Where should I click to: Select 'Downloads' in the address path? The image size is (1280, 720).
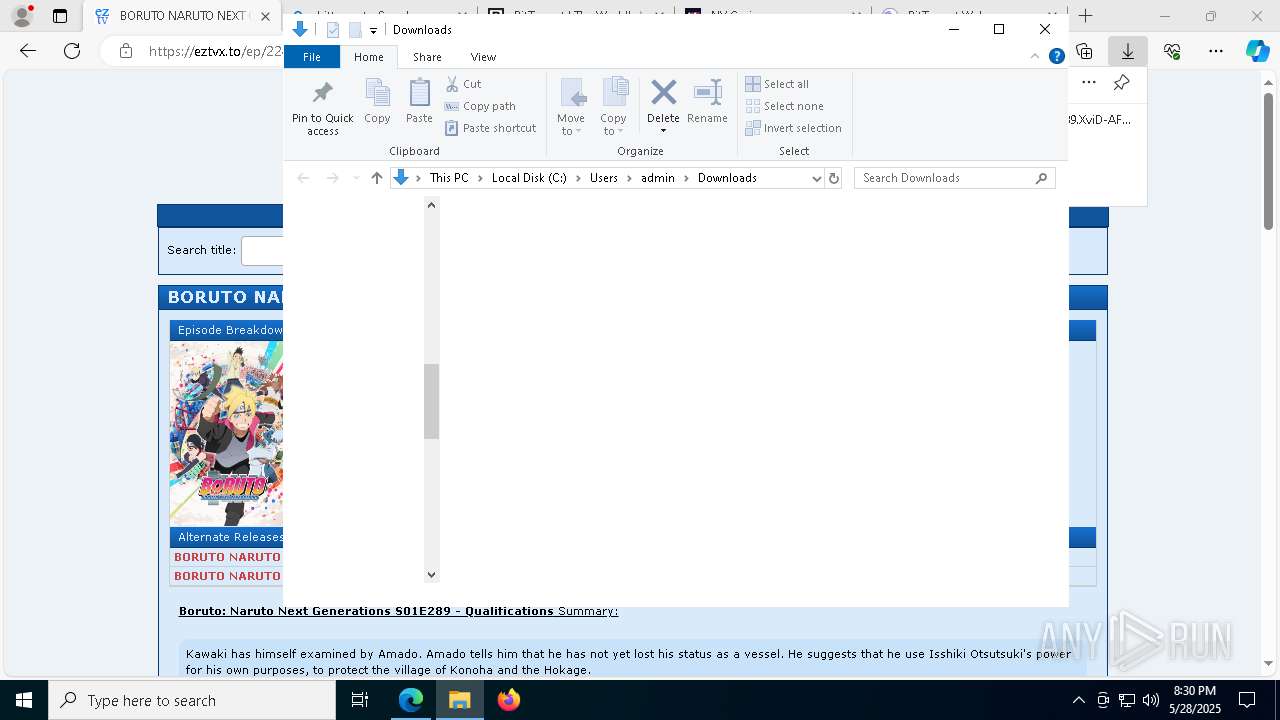click(x=727, y=178)
